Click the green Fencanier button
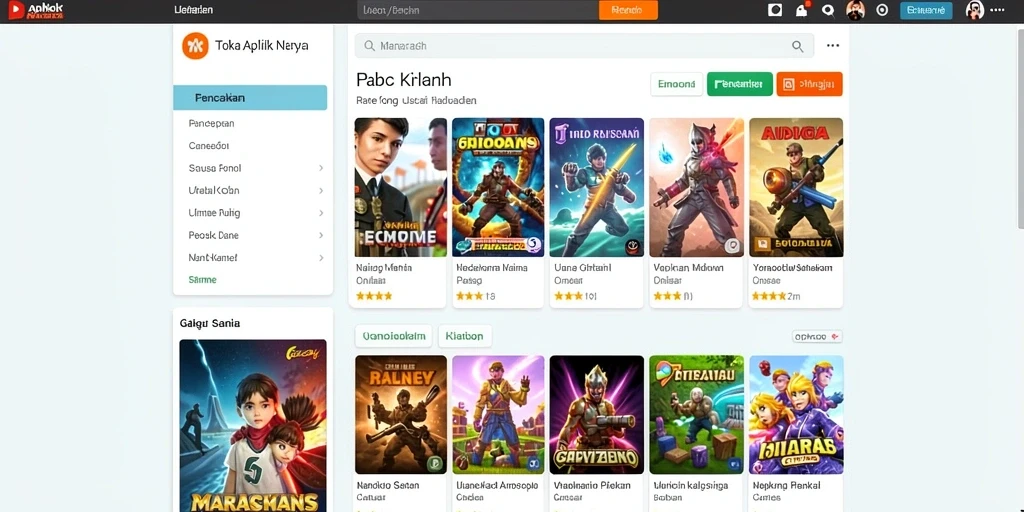Viewport: 1024px width, 512px height. [739, 84]
